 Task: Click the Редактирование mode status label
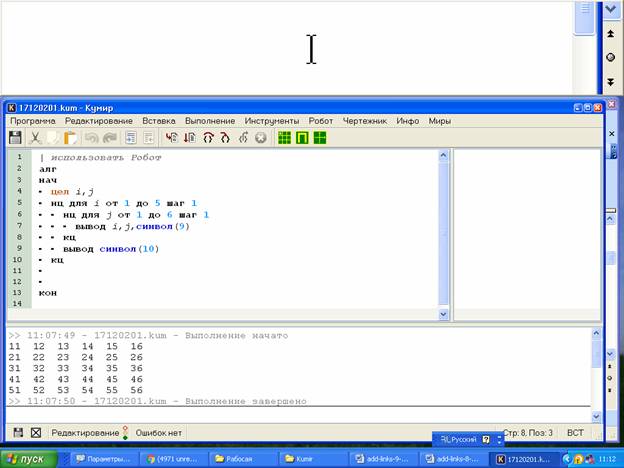(x=85, y=433)
